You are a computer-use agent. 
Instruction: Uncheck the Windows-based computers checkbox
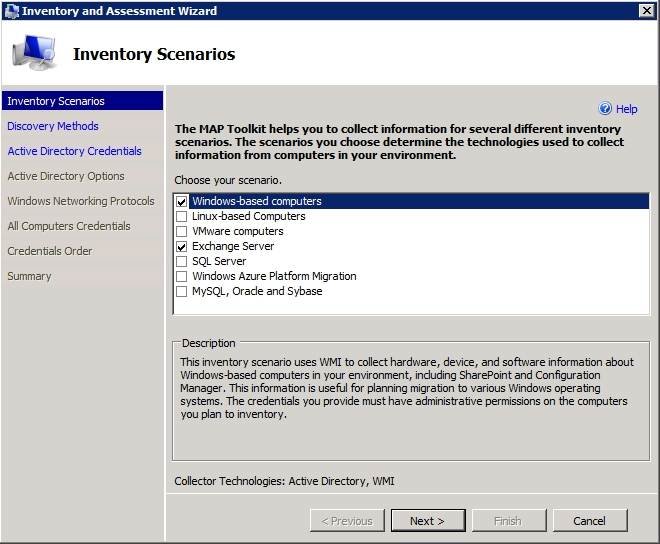coord(181,202)
